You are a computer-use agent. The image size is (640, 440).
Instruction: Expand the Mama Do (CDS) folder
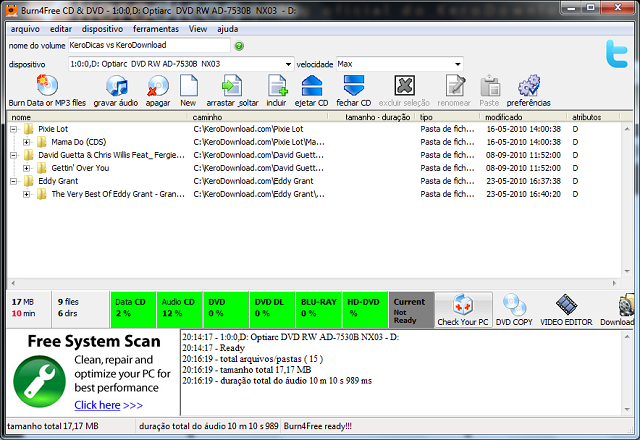coord(27,142)
